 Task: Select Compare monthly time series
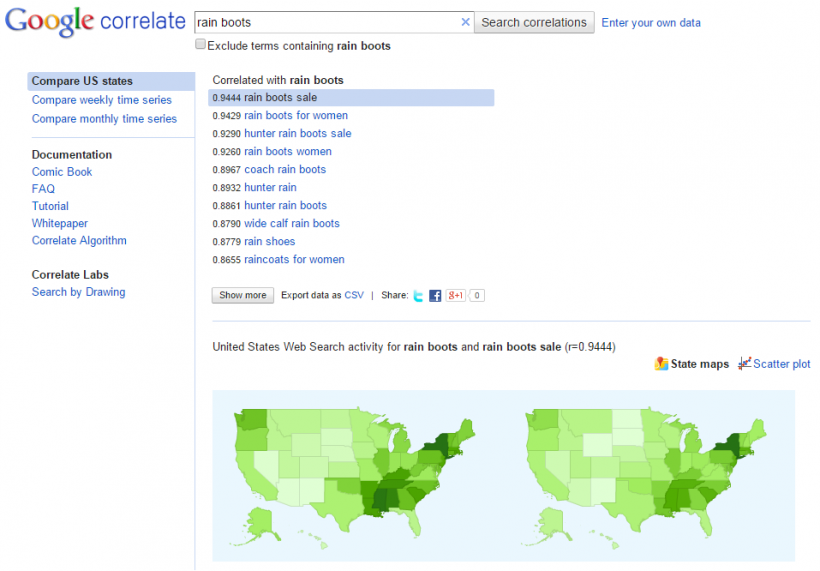pos(104,119)
